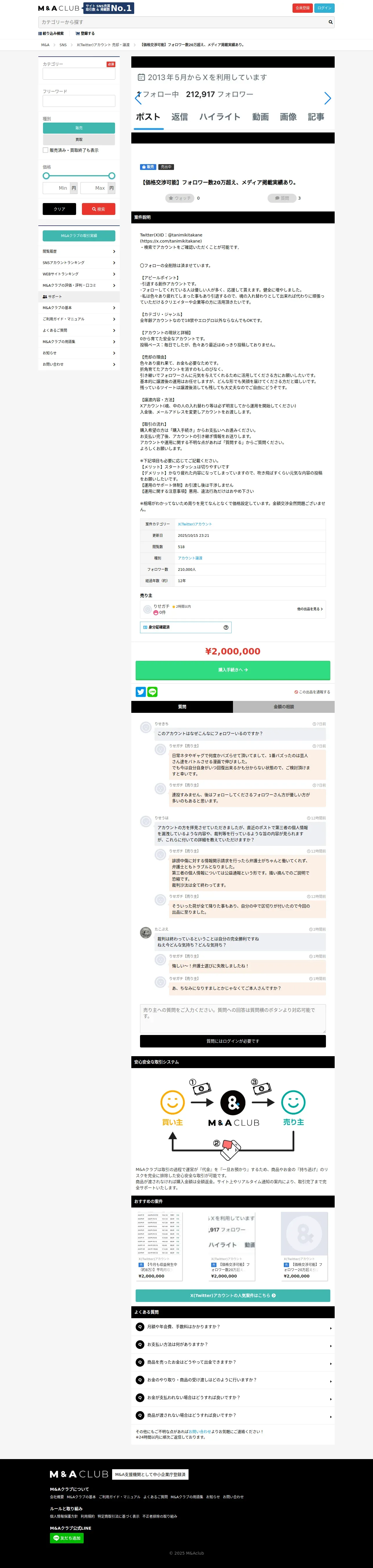Click the 質問 speech bubble button

(282, 198)
